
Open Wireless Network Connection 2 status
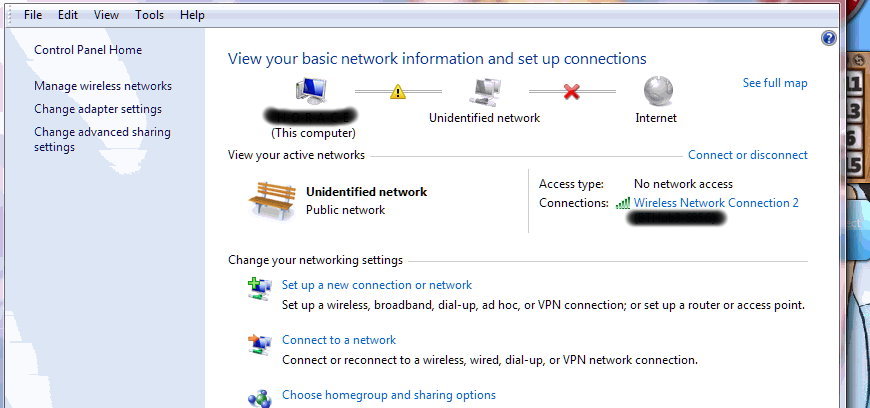click(716, 203)
